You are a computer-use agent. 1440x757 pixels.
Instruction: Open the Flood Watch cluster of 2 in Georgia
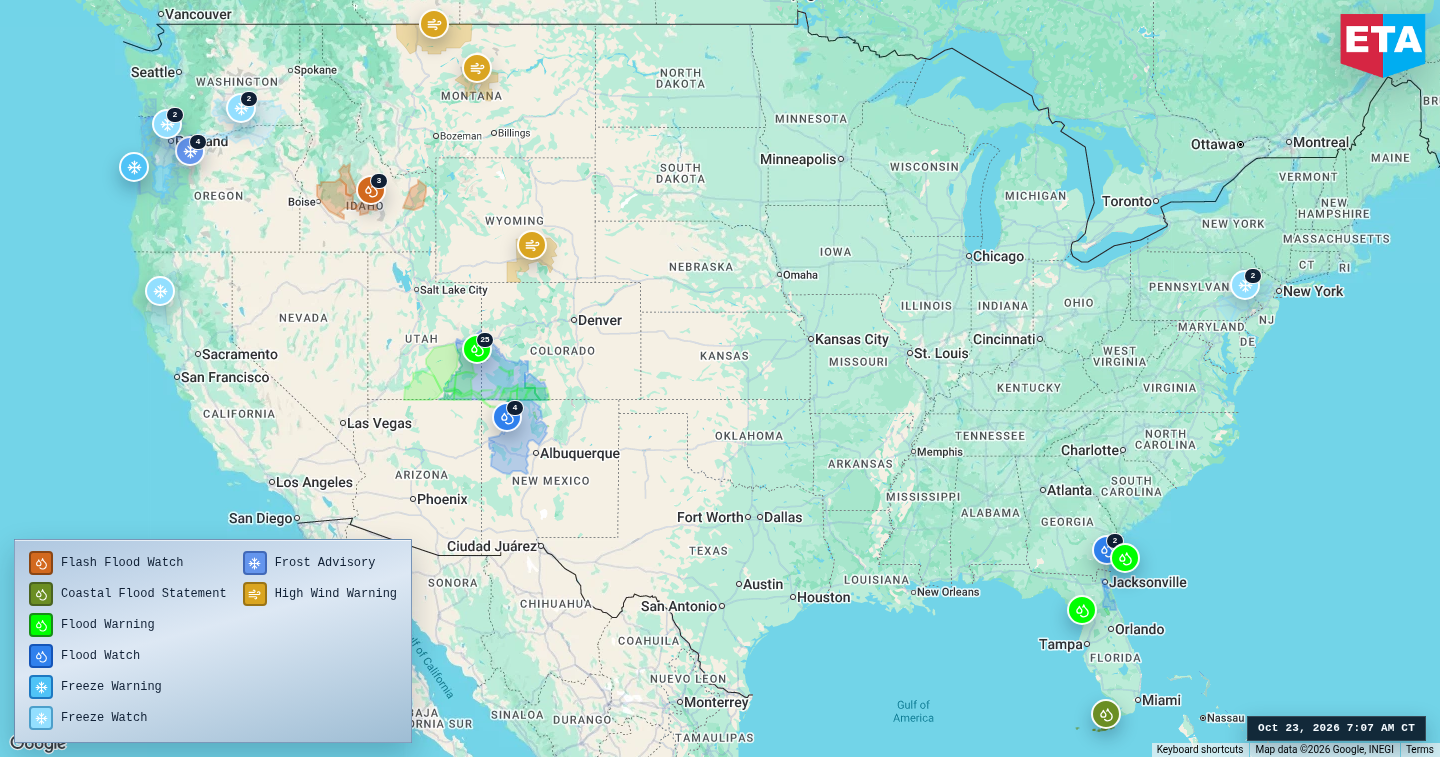coord(1106,550)
